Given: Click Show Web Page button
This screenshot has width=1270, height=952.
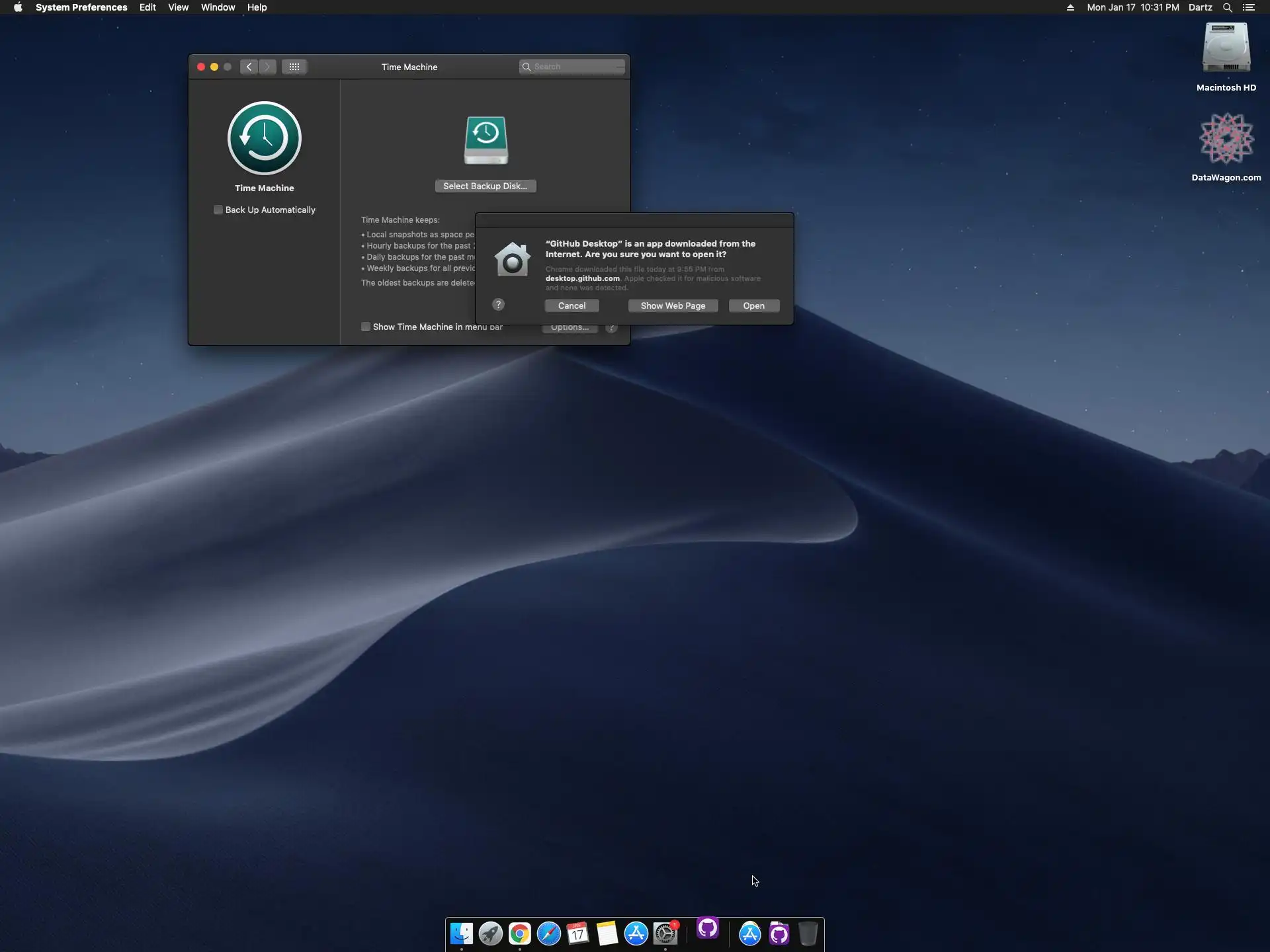Looking at the screenshot, I should [x=673, y=305].
